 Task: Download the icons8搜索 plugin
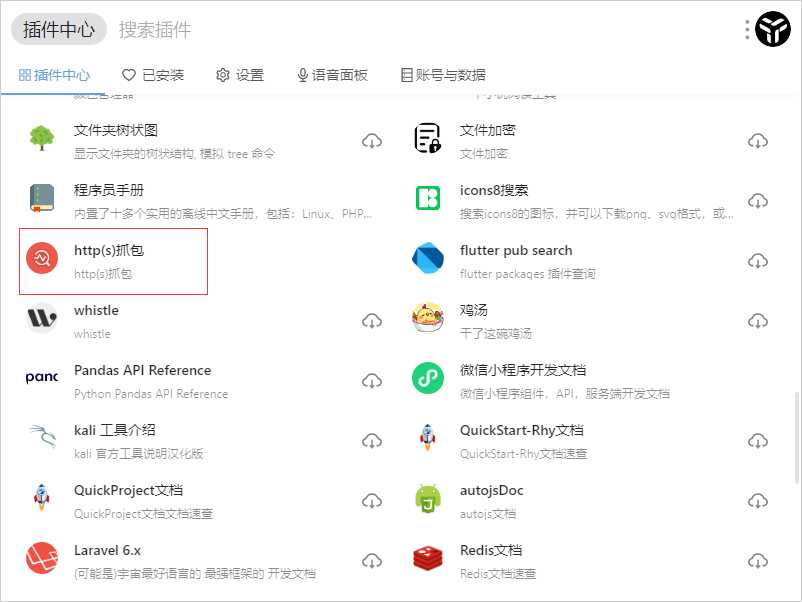(758, 200)
